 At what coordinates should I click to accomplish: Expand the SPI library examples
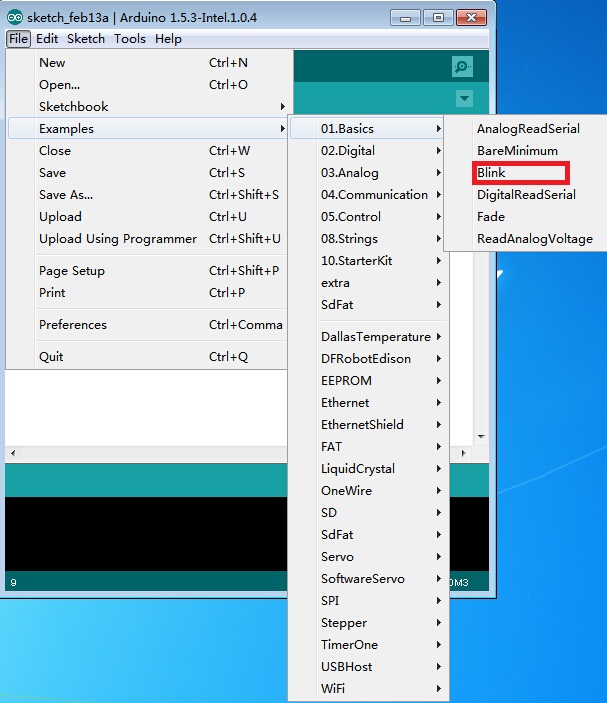367,600
